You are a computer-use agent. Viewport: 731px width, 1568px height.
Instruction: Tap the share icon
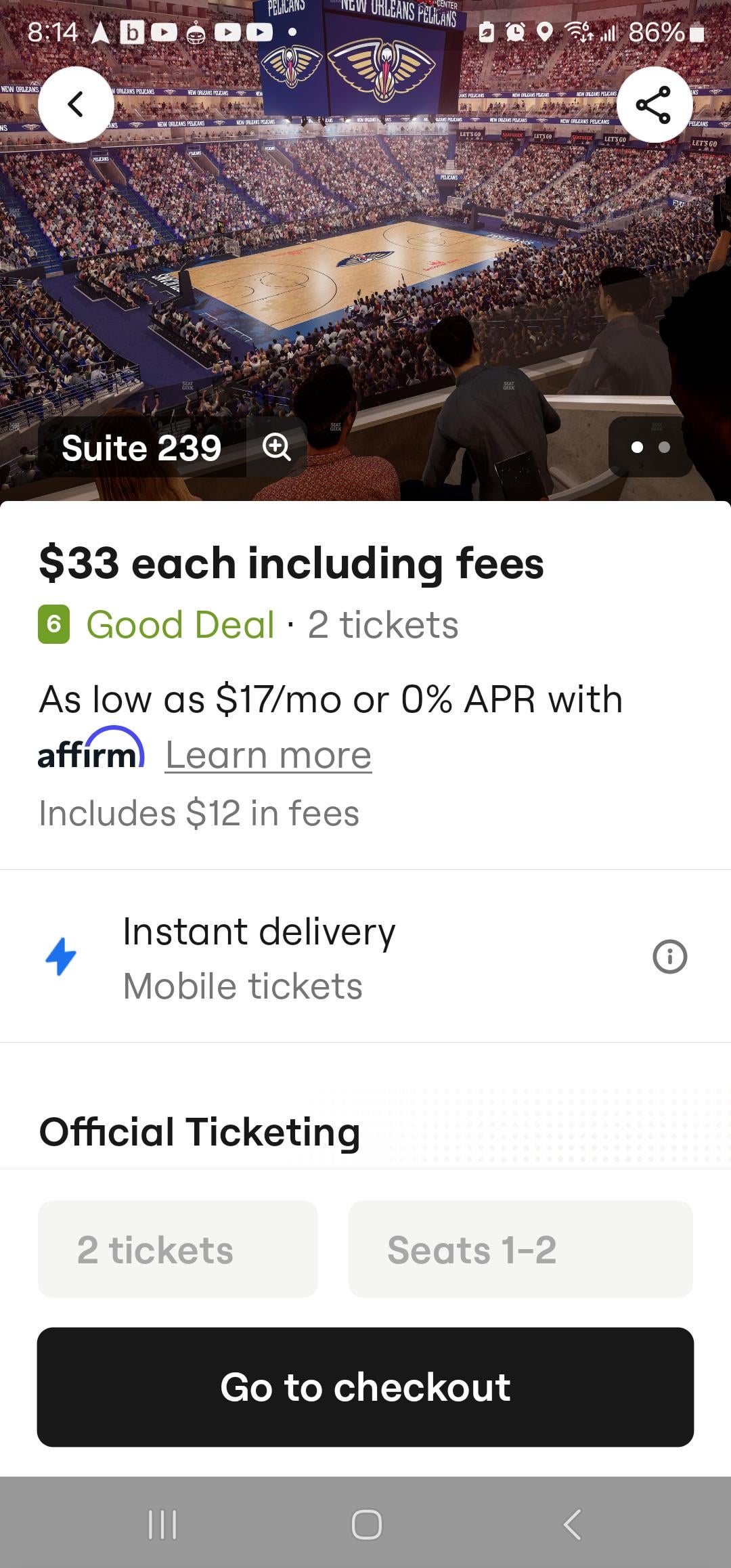(653, 105)
